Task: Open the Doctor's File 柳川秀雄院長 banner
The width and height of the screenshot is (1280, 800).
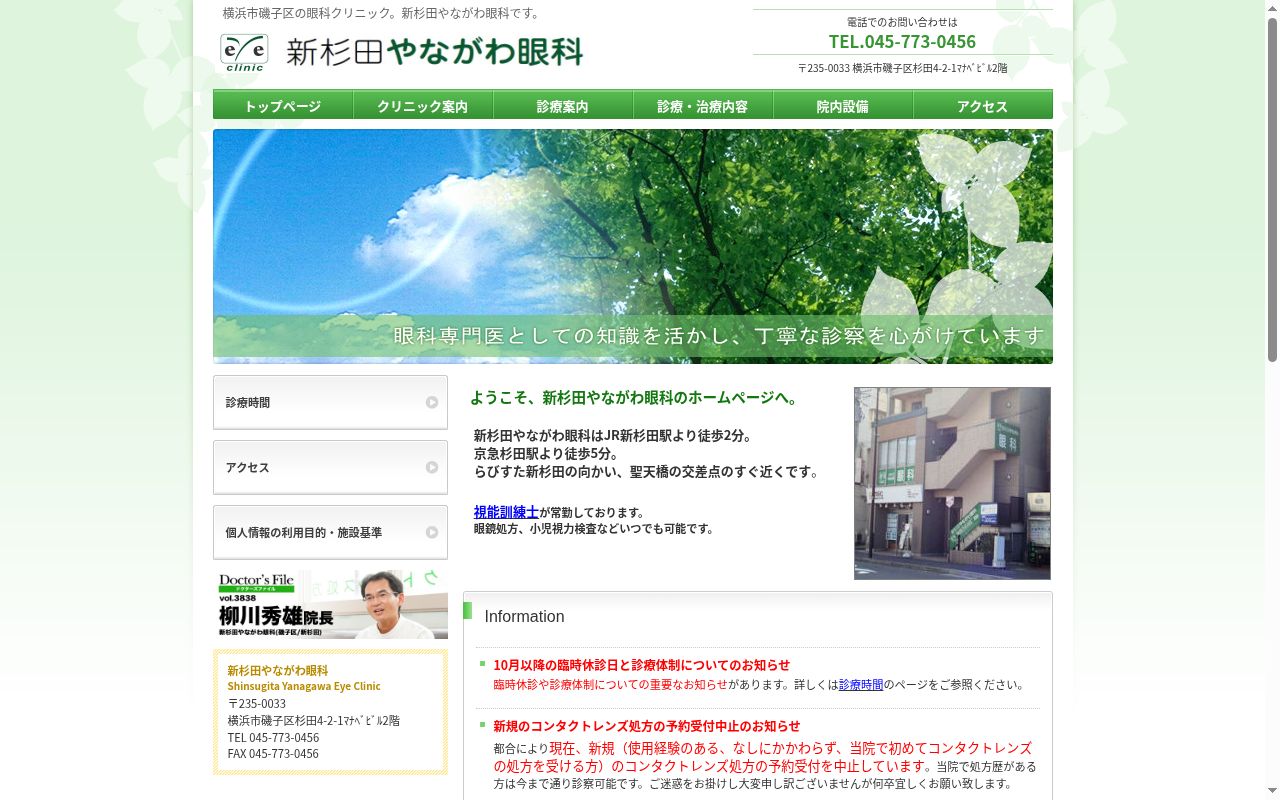Action: 330,604
